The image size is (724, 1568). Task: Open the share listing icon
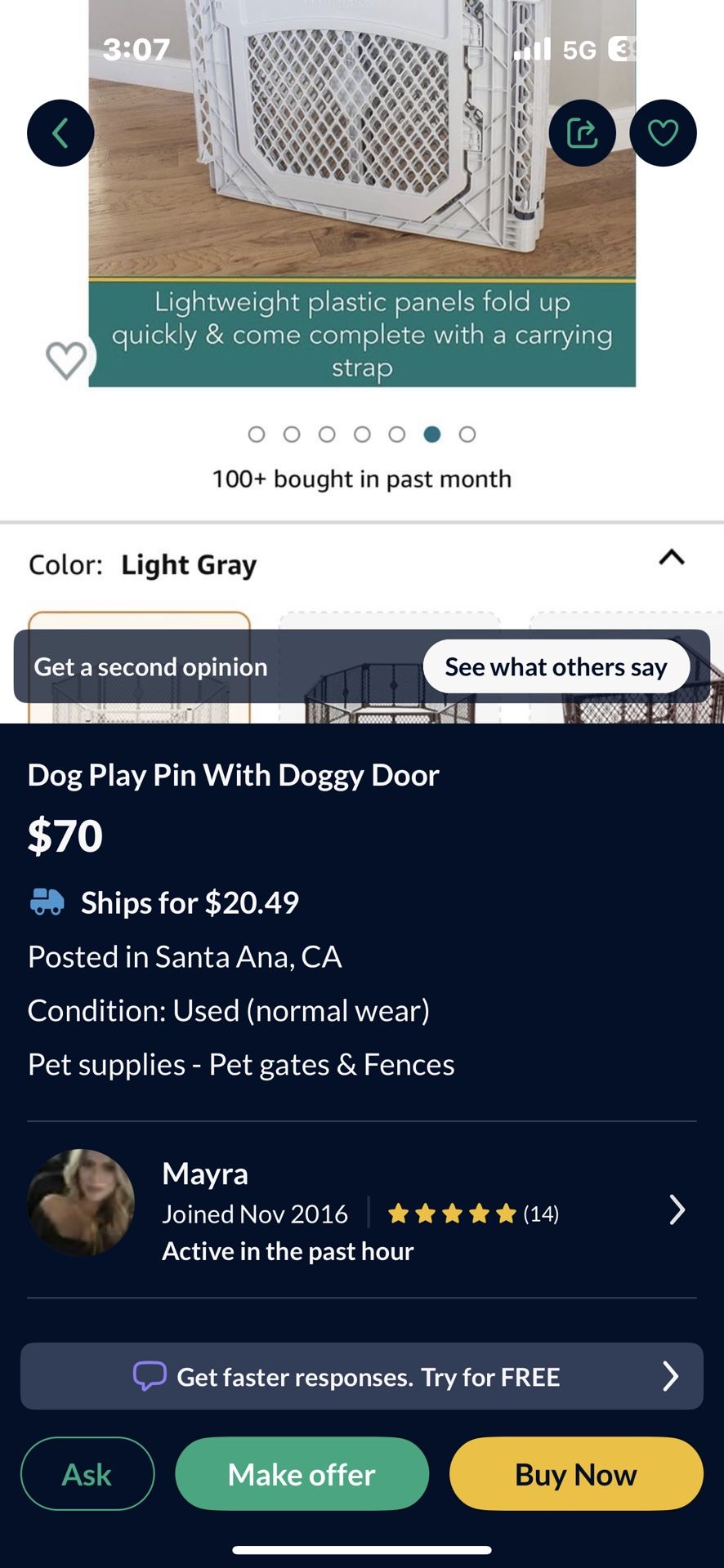point(582,133)
